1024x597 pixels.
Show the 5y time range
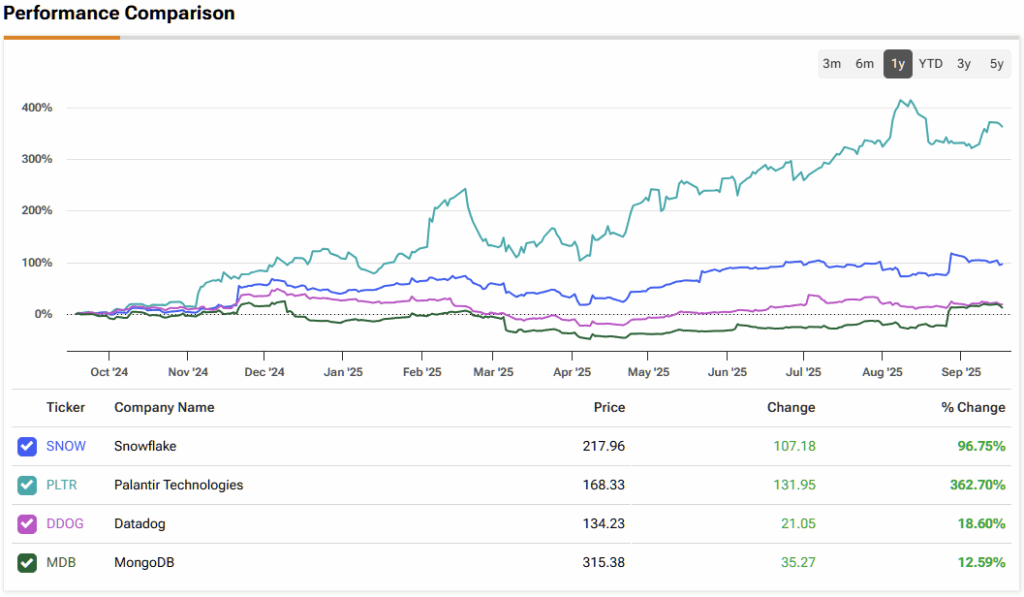(x=996, y=64)
